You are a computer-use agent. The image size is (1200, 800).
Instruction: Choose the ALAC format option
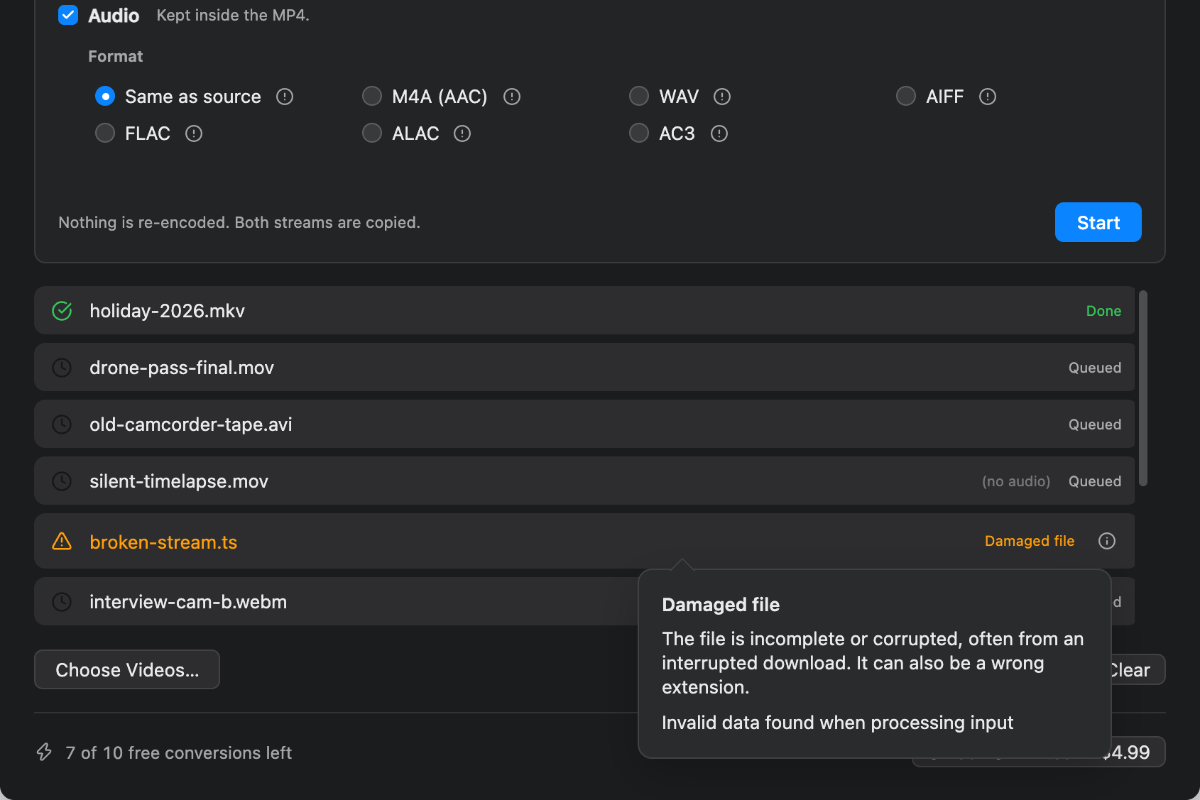point(372,133)
